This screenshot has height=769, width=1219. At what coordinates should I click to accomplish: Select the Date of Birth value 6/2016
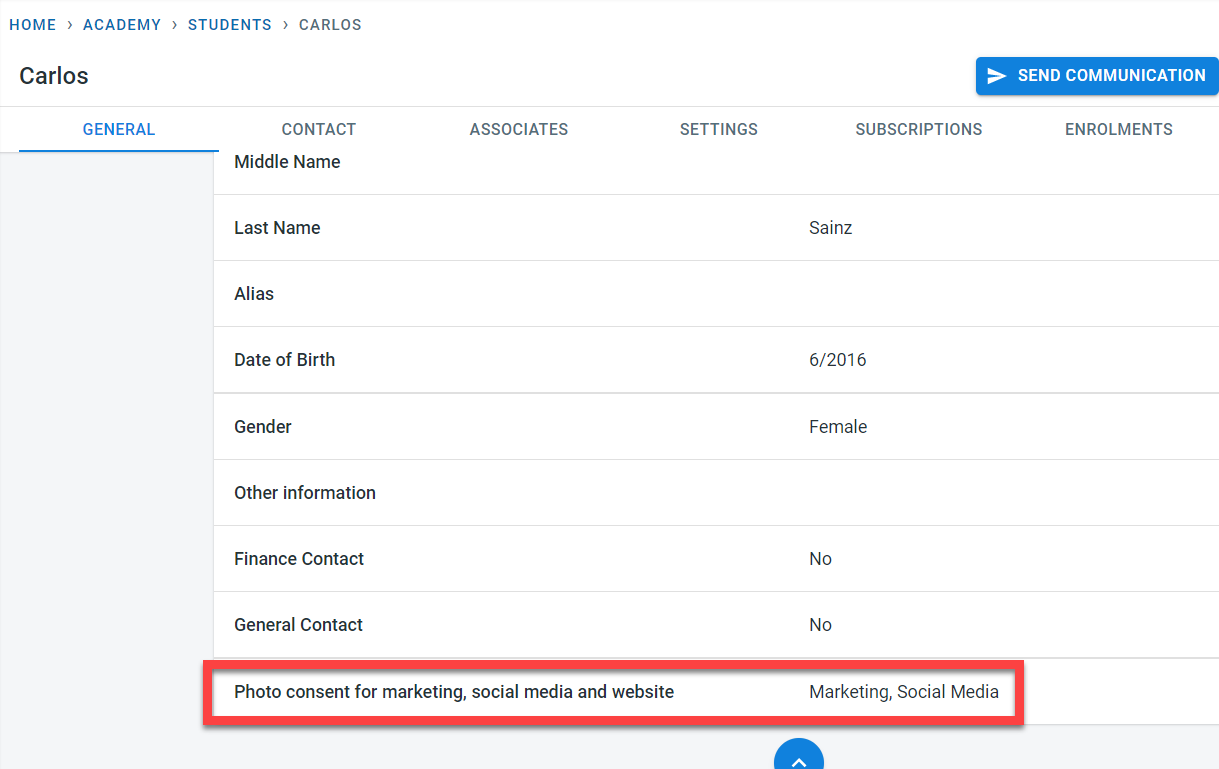837,360
